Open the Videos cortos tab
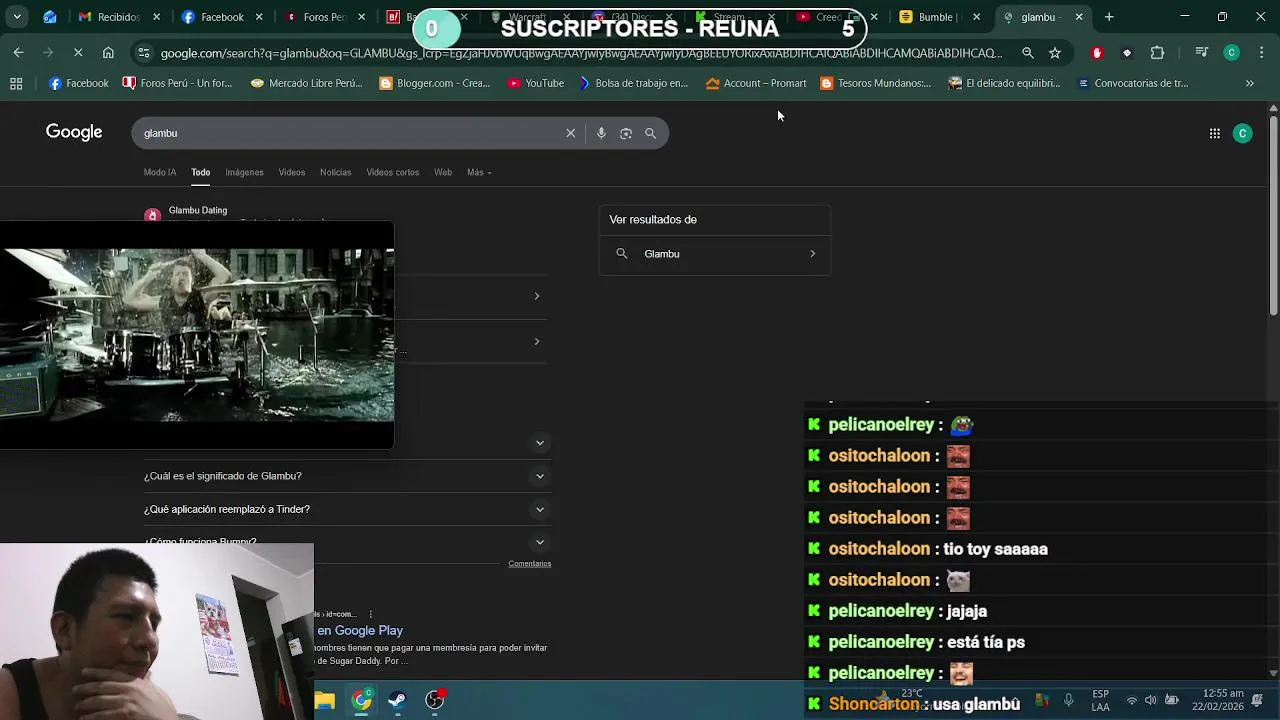Screen dimensions: 1280x720 point(393,172)
